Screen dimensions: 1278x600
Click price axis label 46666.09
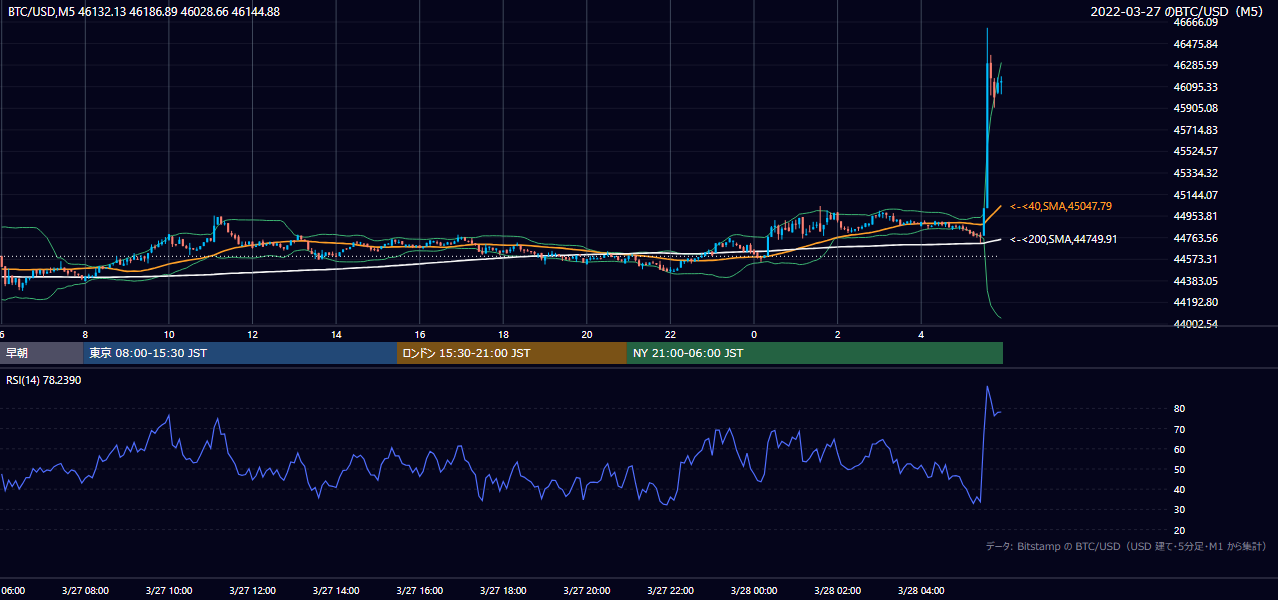click(1196, 22)
